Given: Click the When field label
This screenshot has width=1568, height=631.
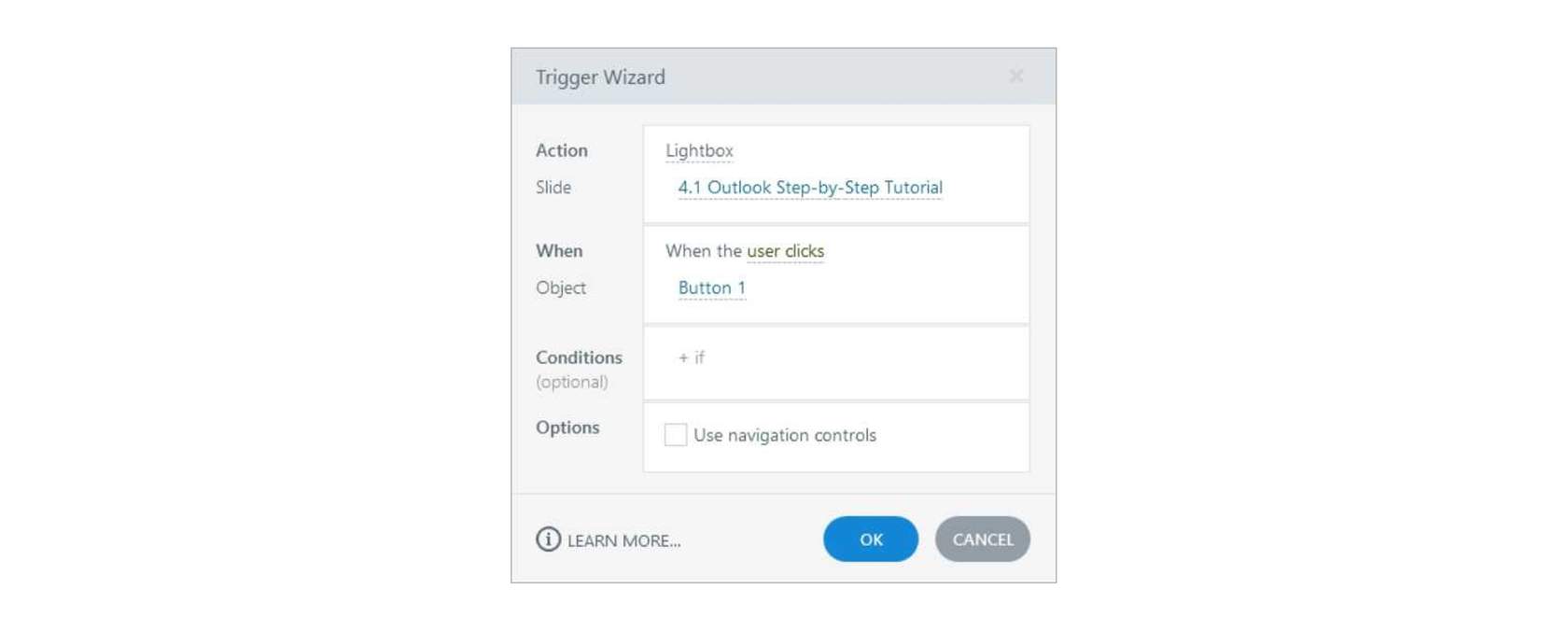Looking at the screenshot, I should click(x=559, y=251).
